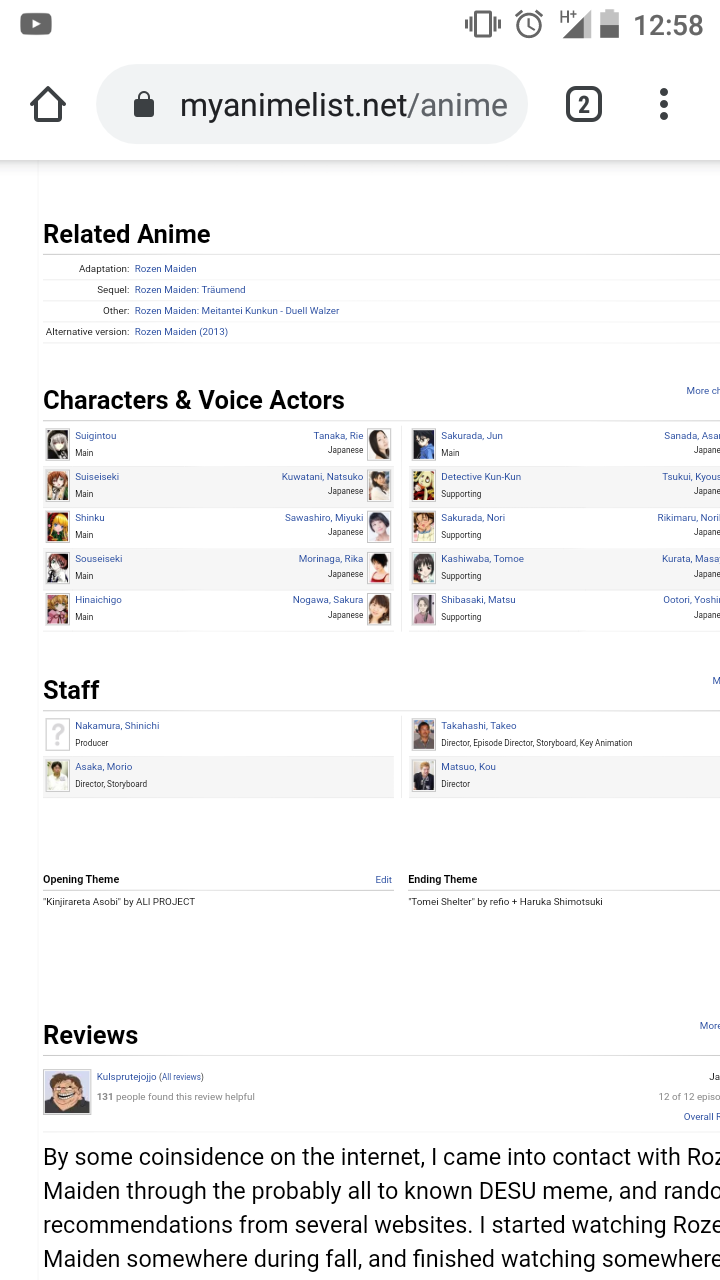Tap the YouTube notification icon in status bar
Screen dimensions: 720x1280
[36, 24]
